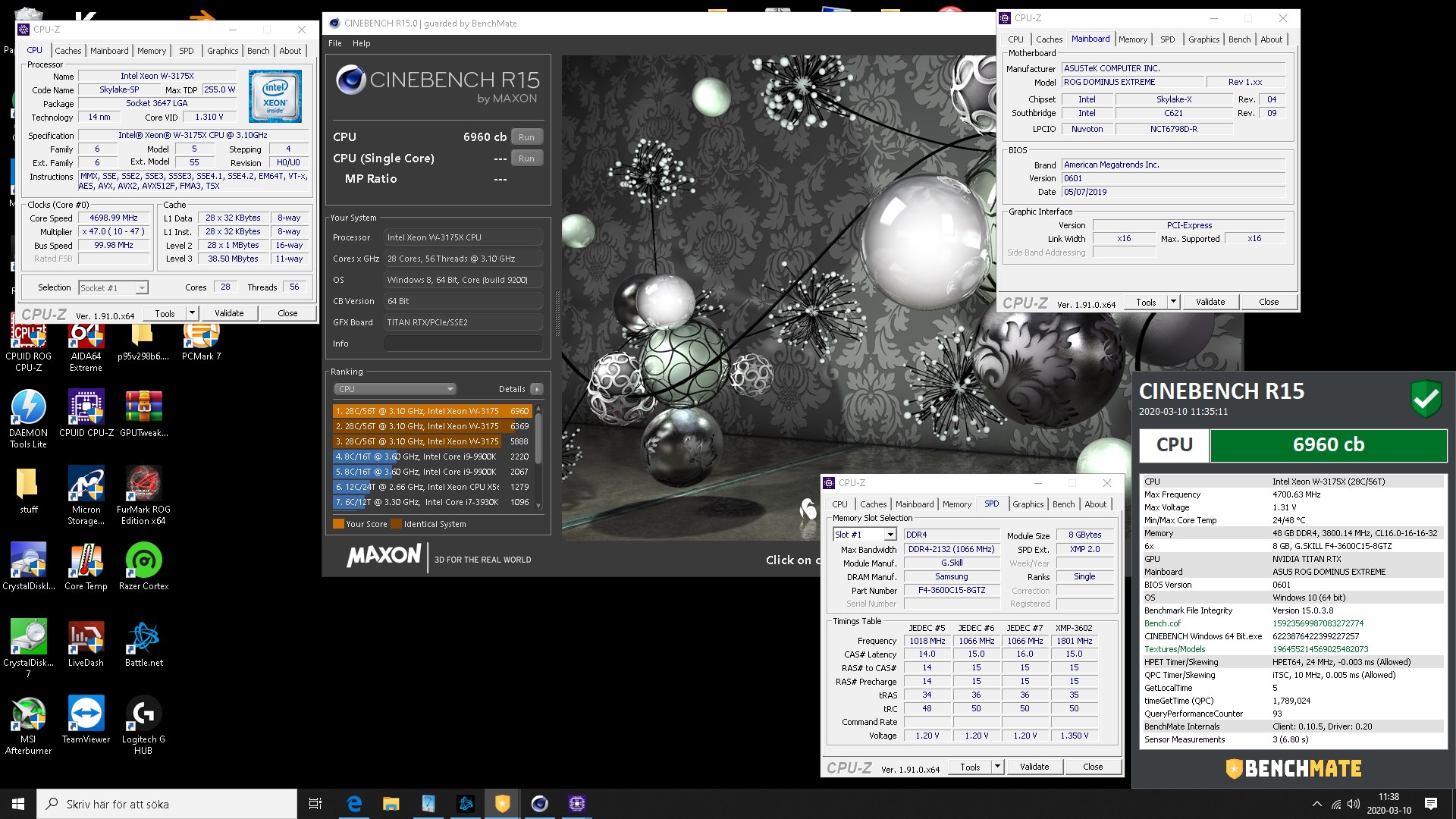
Task: Open Memory tab in Mainboard CPU-Z window
Action: (1132, 39)
